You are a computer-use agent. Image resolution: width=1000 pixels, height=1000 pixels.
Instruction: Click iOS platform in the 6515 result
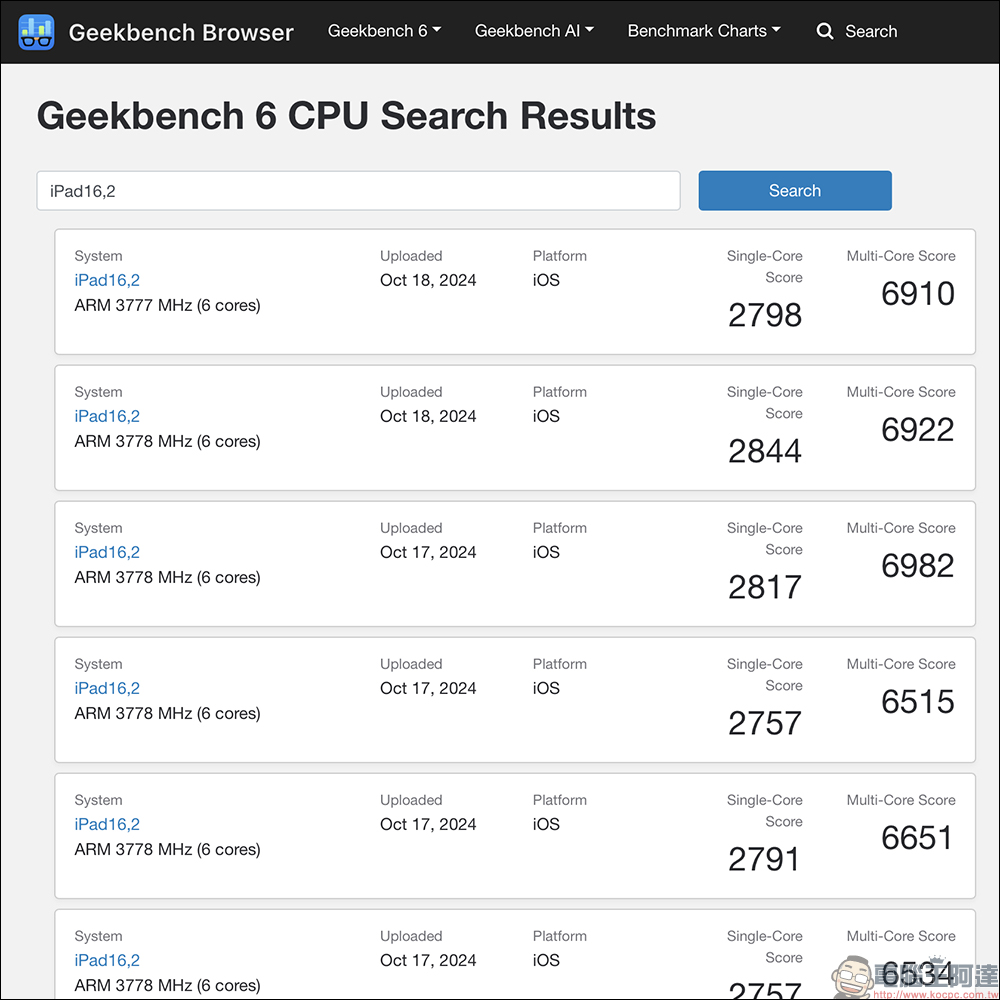(x=546, y=688)
